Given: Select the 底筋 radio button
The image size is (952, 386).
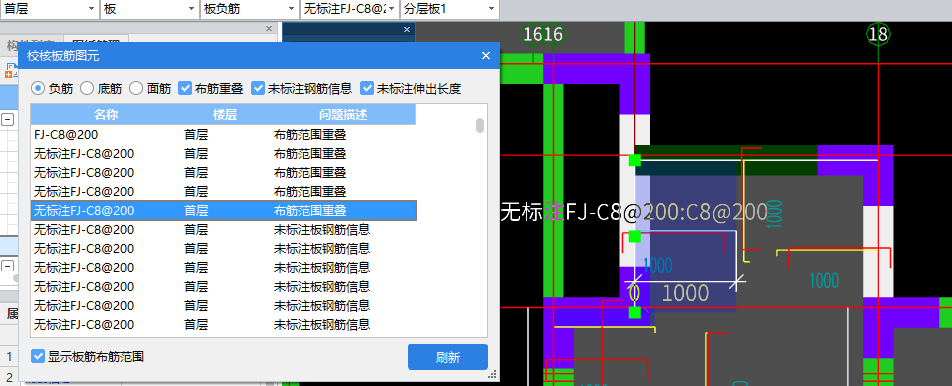Looking at the screenshot, I should click(87, 89).
